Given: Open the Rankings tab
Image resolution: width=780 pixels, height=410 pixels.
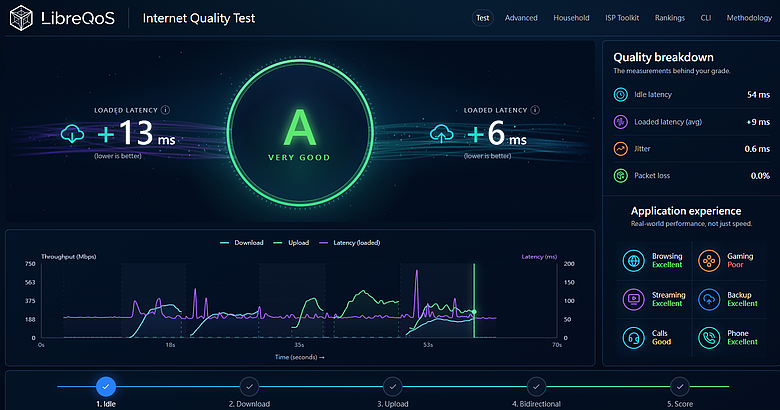Looking at the screenshot, I should 670,18.
